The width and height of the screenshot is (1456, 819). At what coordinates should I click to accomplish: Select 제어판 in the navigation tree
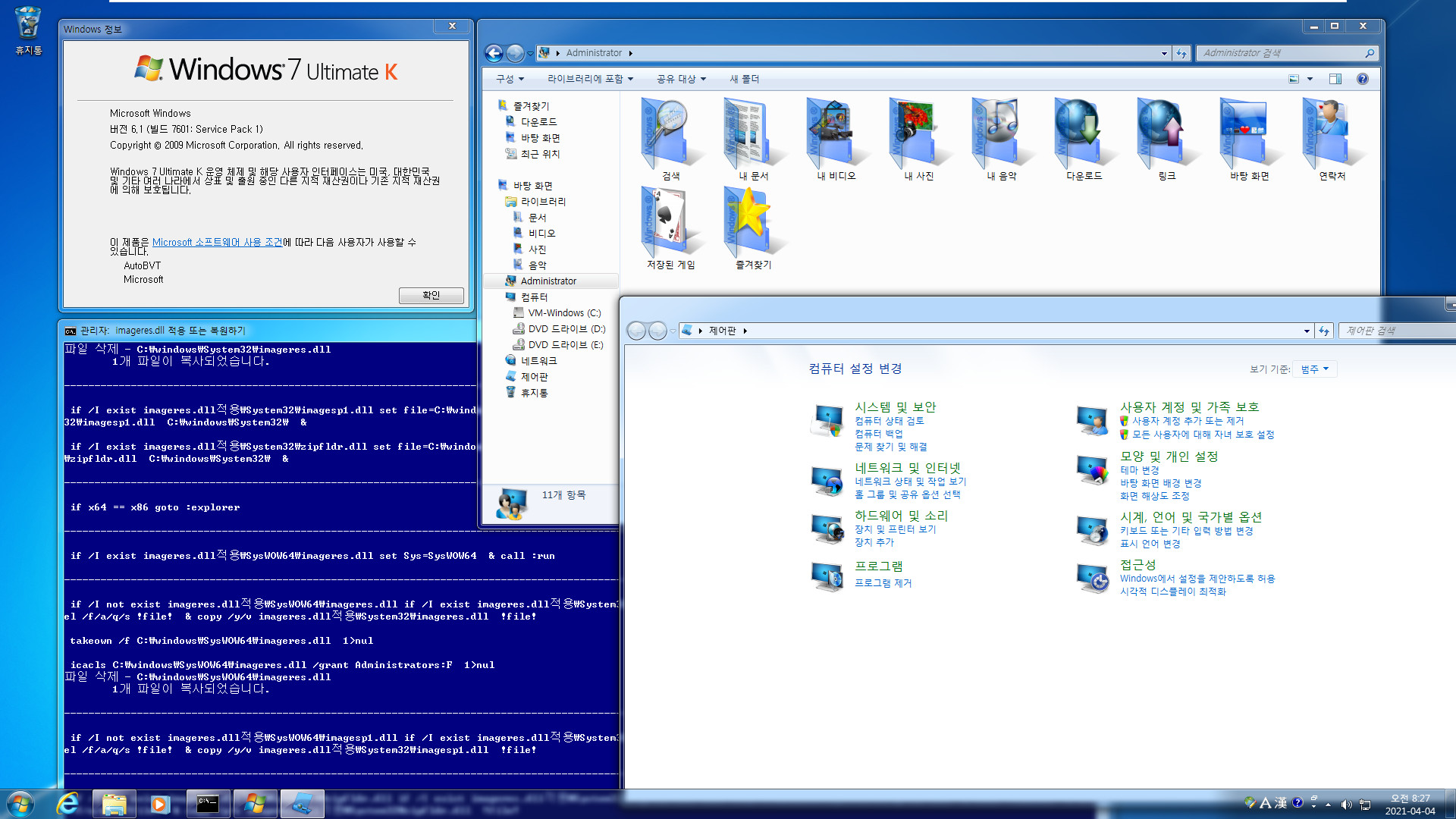534,377
